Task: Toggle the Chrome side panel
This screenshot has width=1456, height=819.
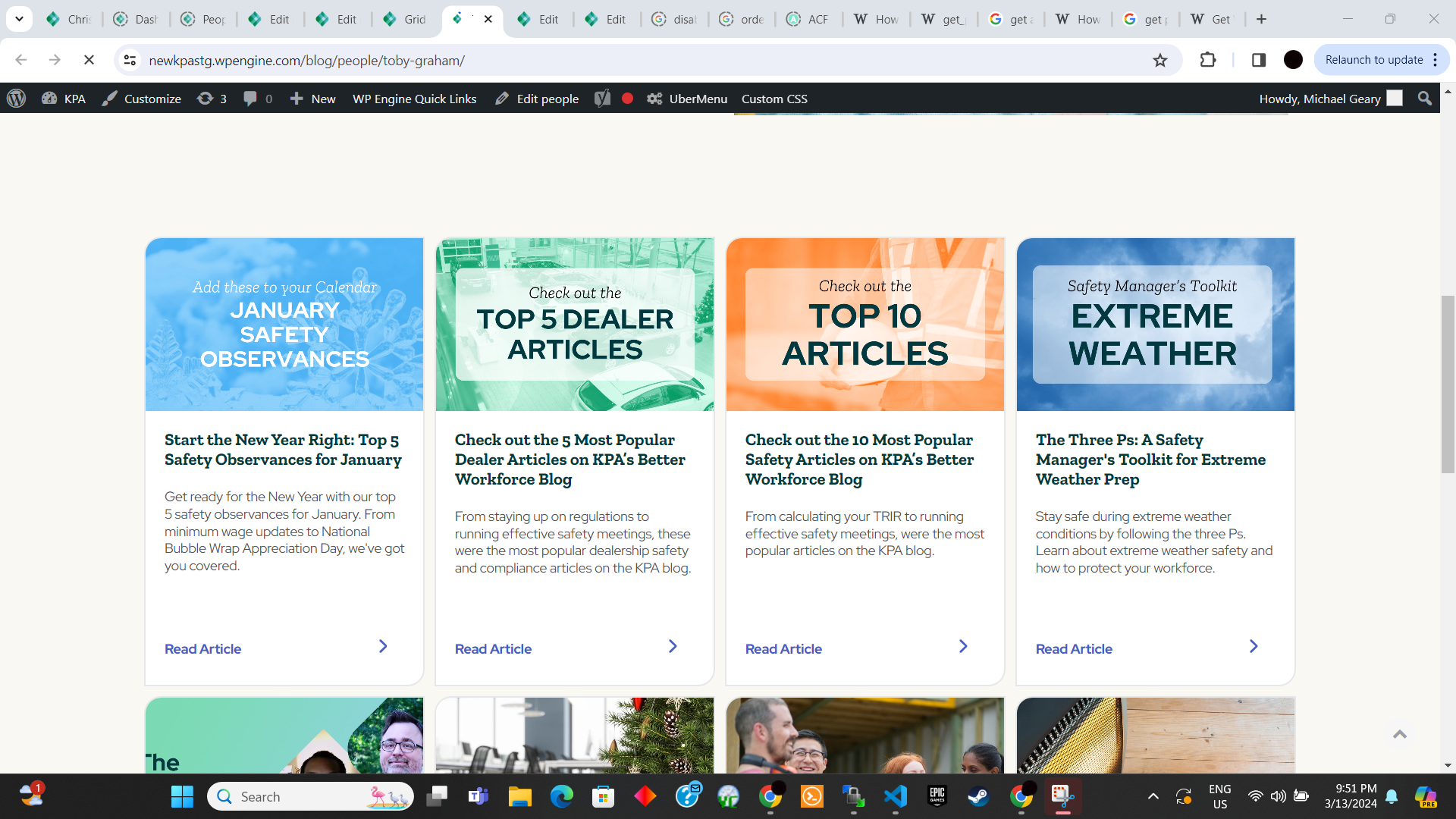Action: 1259,60
